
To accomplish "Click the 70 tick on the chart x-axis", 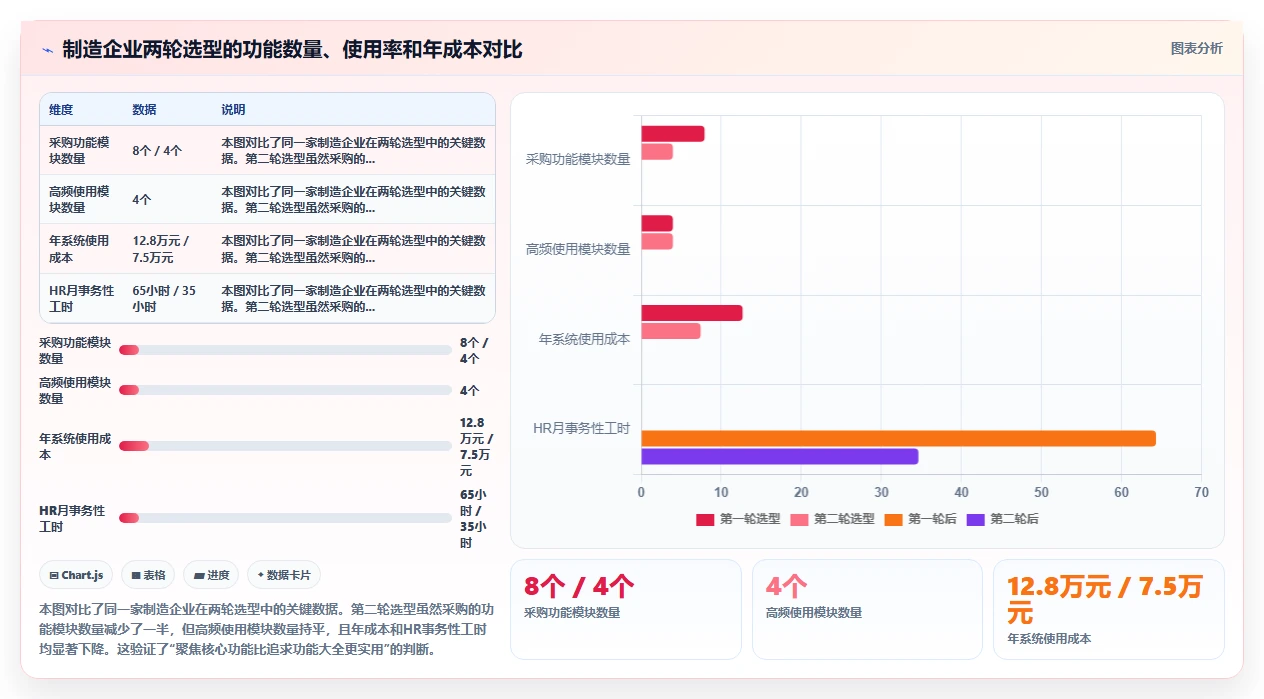I will (1201, 492).
